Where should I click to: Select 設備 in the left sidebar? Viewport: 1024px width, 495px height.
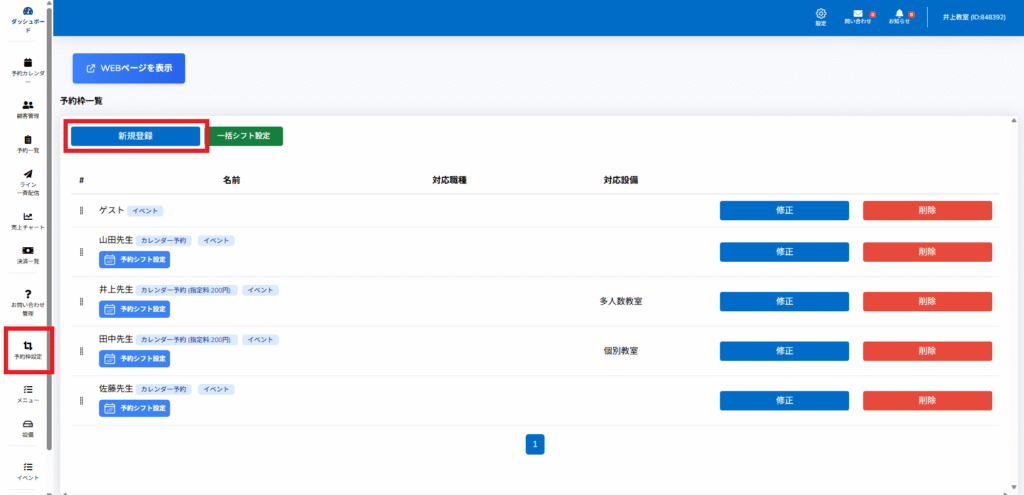[x=28, y=425]
